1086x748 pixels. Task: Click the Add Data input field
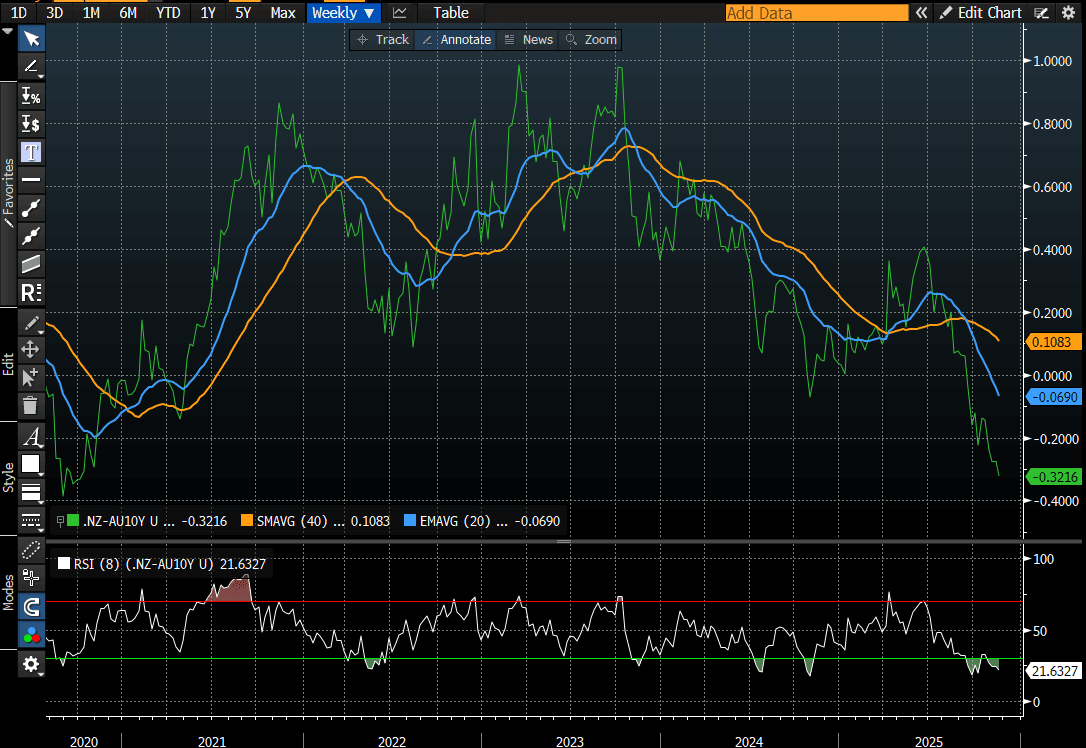coord(816,13)
